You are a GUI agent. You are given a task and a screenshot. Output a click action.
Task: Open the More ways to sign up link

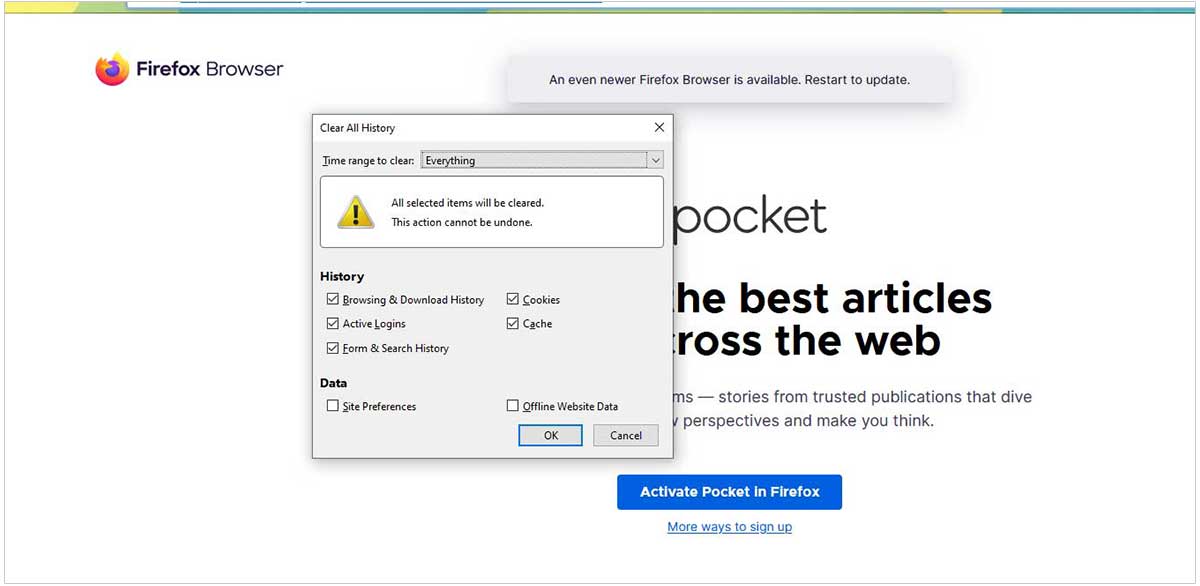click(x=730, y=526)
